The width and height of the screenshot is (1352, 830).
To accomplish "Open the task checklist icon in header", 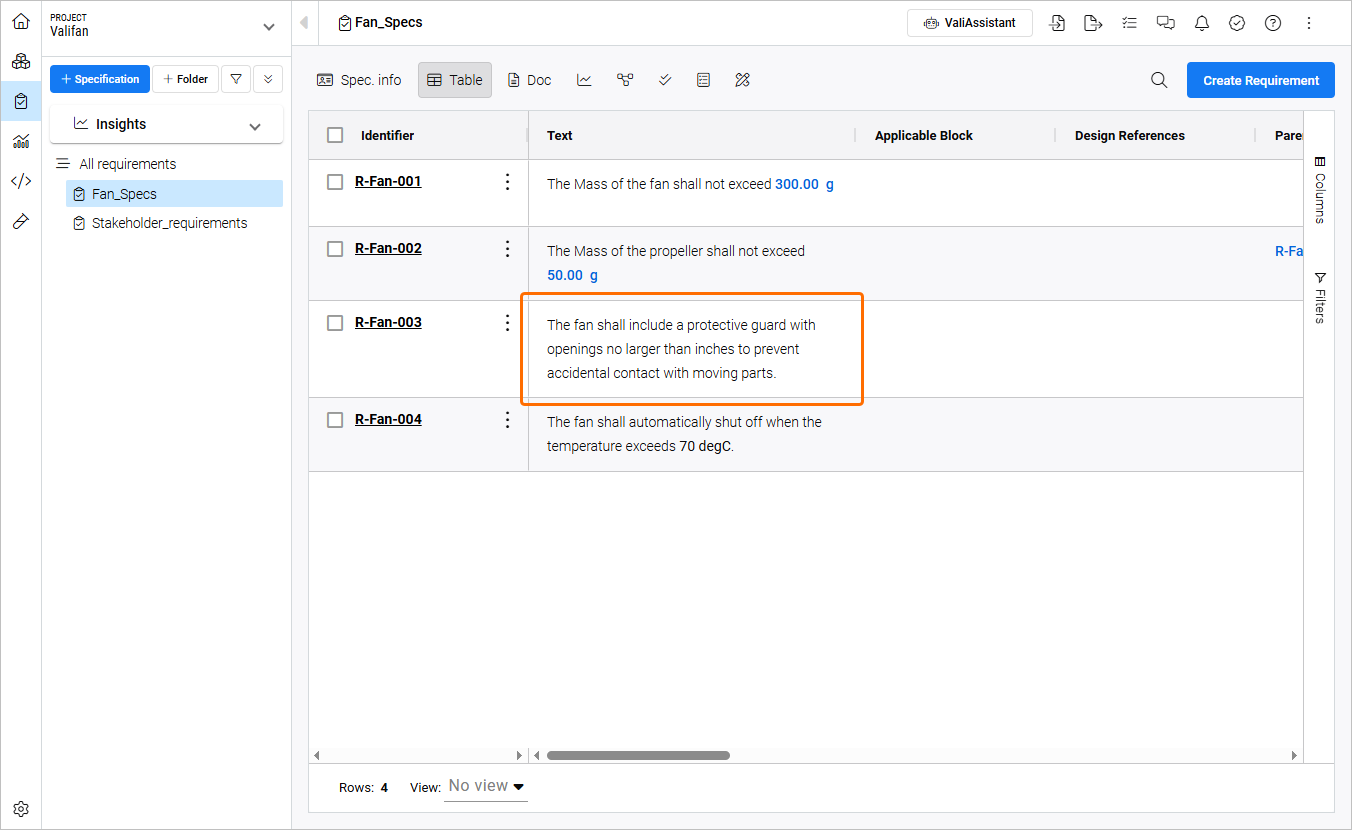I will [1129, 23].
